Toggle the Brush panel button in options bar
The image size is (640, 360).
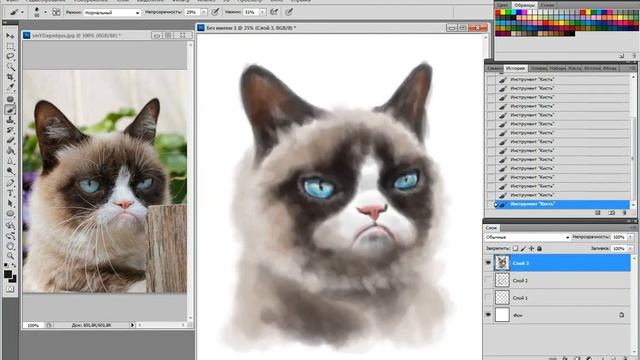point(56,12)
